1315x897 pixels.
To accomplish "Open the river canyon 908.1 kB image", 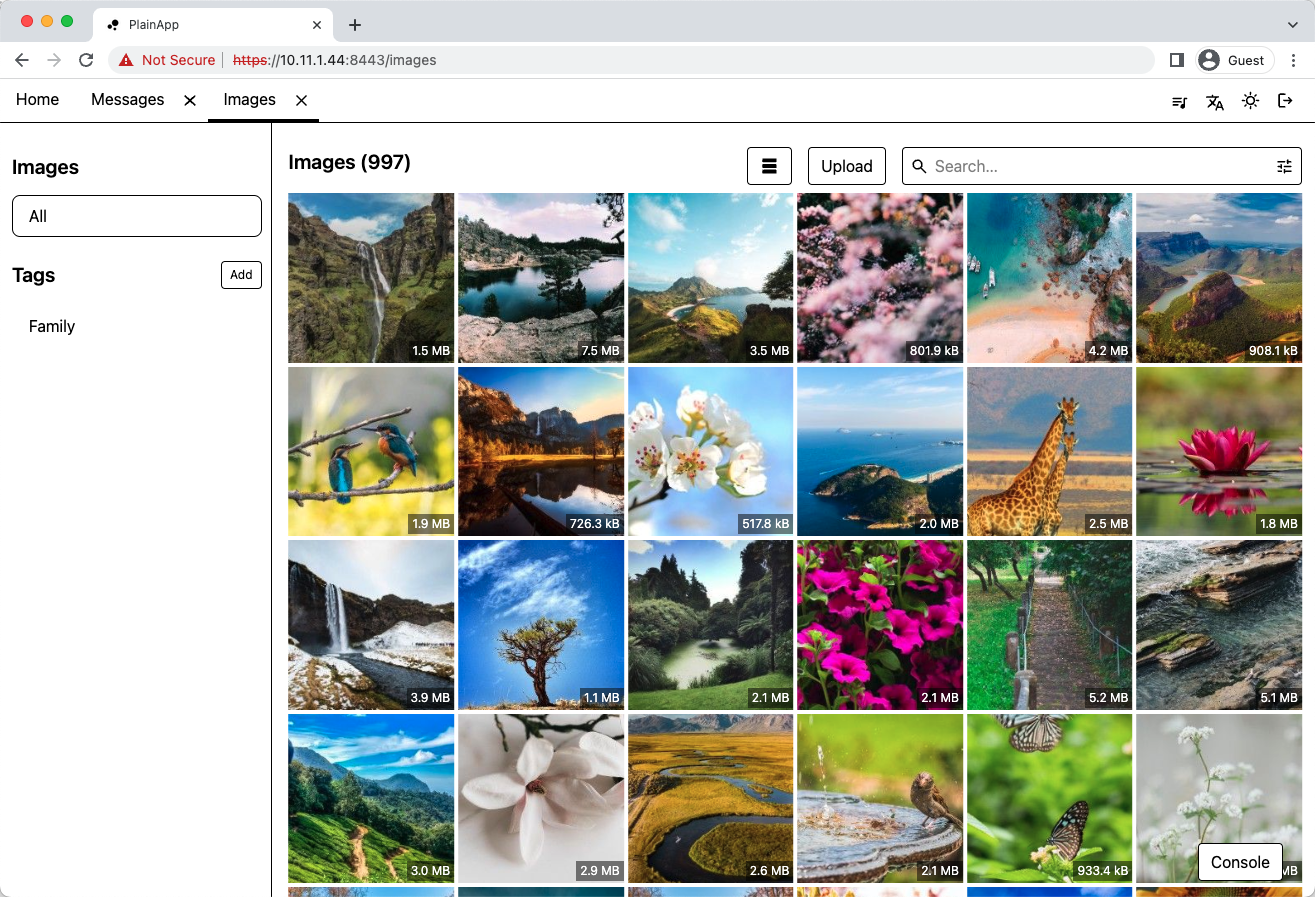I will coord(1219,278).
